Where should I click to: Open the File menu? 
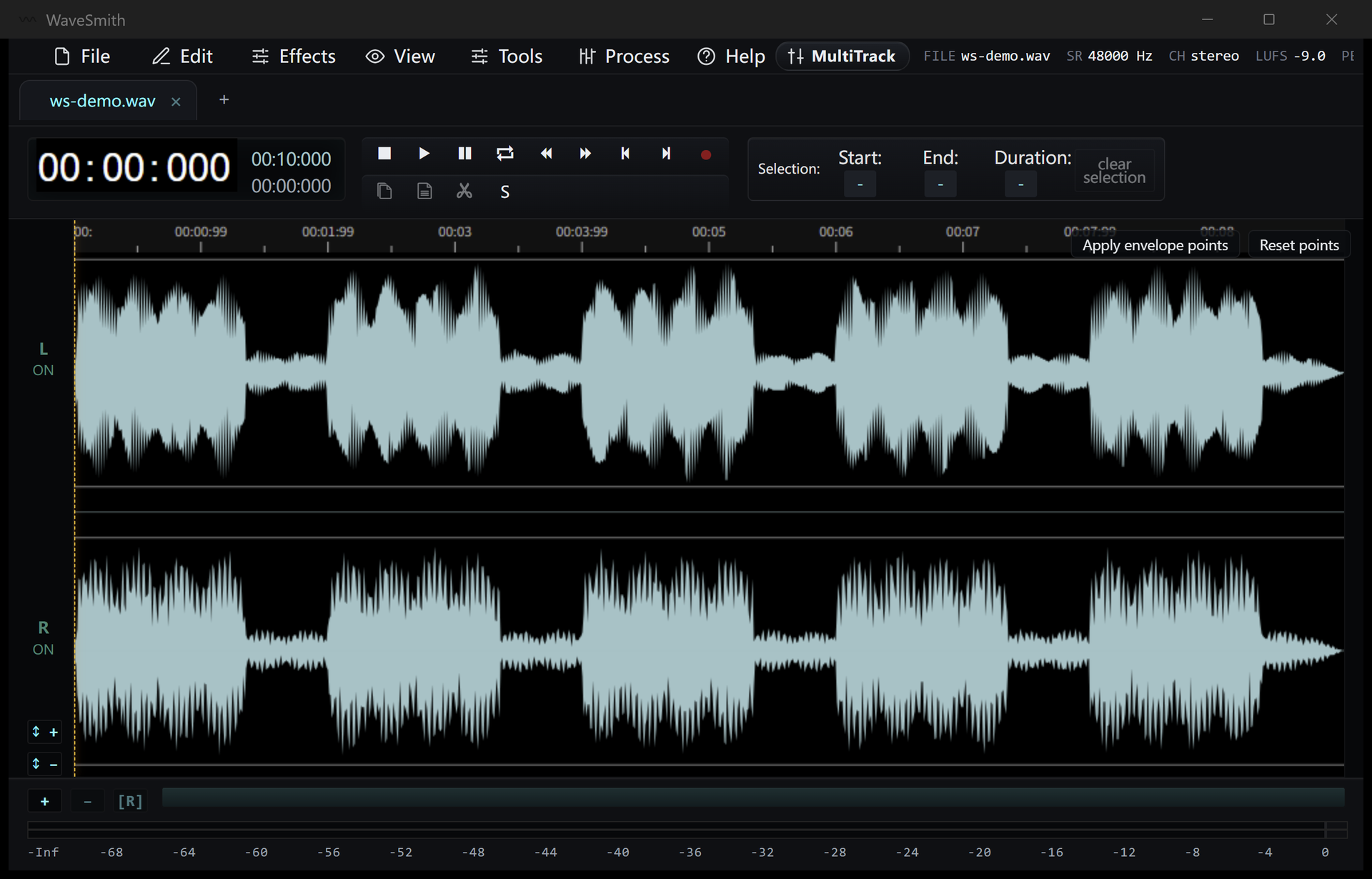pos(82,56)
